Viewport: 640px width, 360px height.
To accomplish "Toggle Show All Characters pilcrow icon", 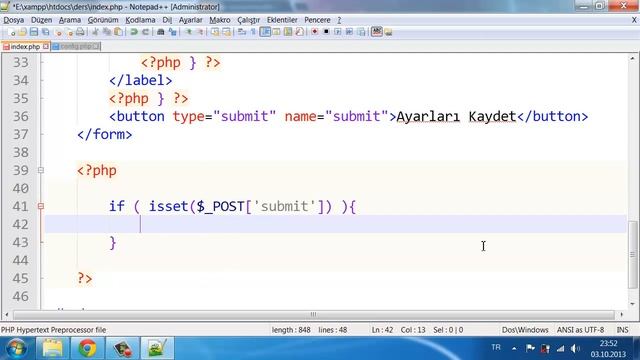I will click(x=253, y=32).
